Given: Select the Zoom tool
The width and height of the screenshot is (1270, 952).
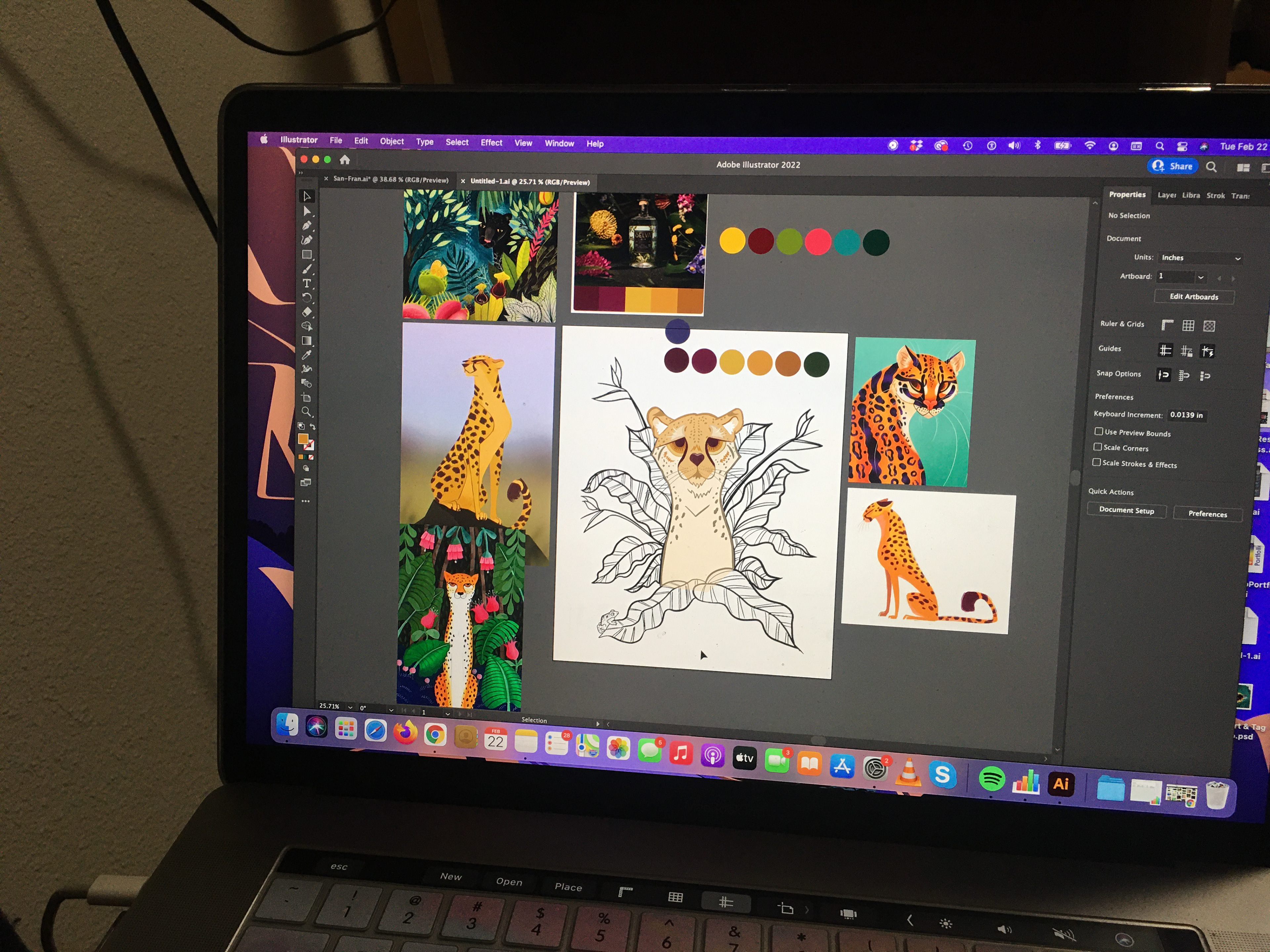Looking at the screenshot, I should (306, 412).
